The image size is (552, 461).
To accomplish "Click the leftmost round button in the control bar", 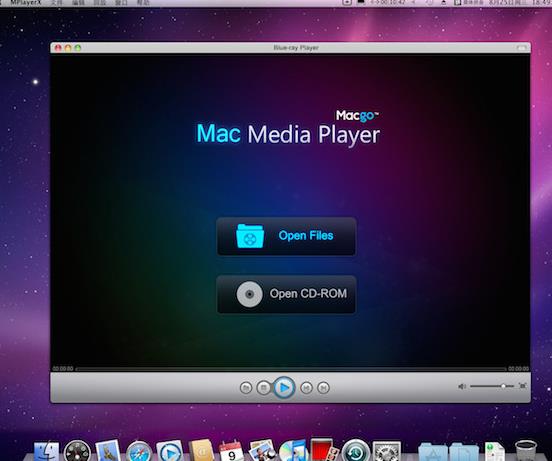I will click(x=246, y=388).
